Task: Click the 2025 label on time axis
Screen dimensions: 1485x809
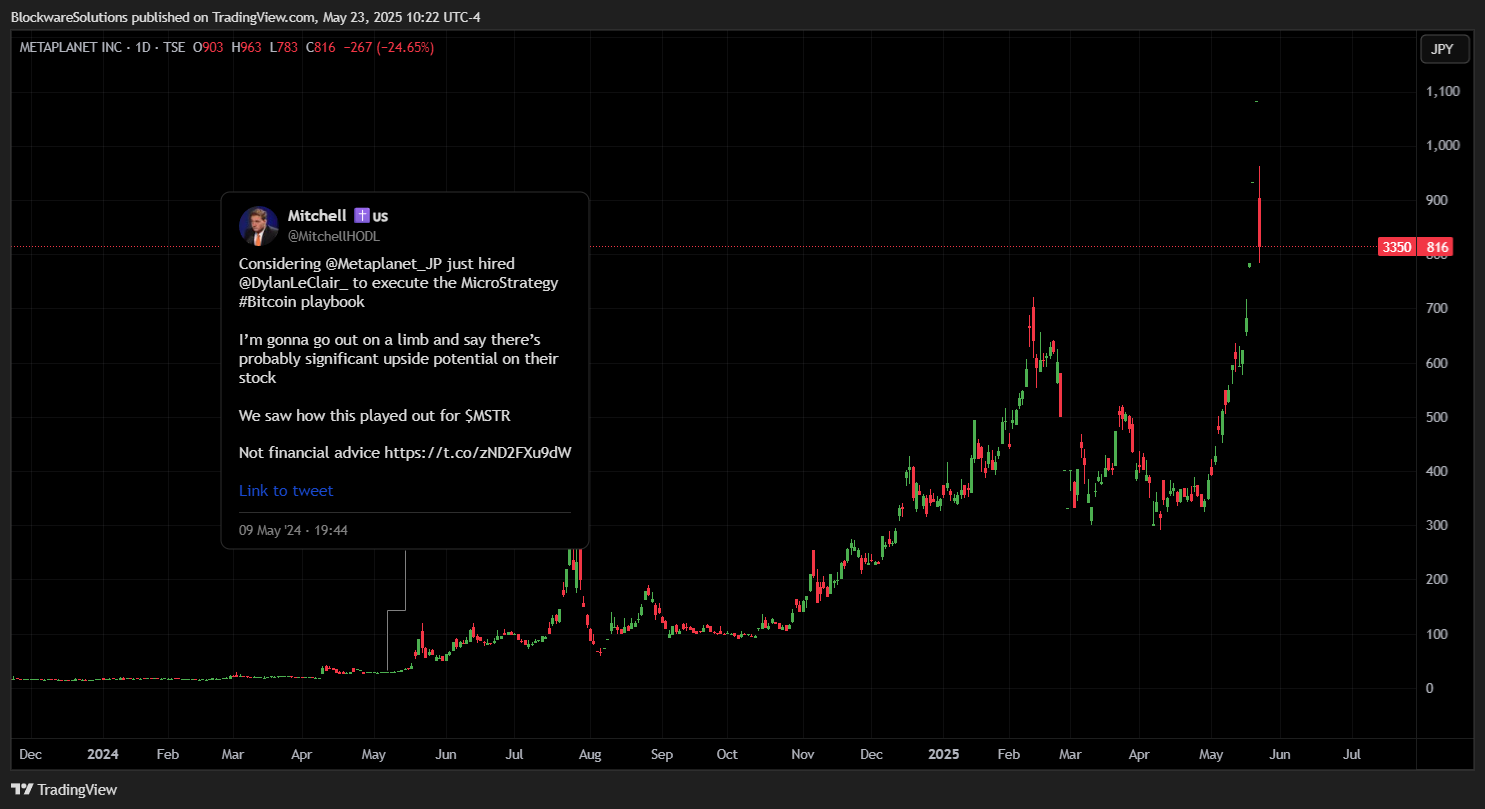Action: tap(943, 754)
